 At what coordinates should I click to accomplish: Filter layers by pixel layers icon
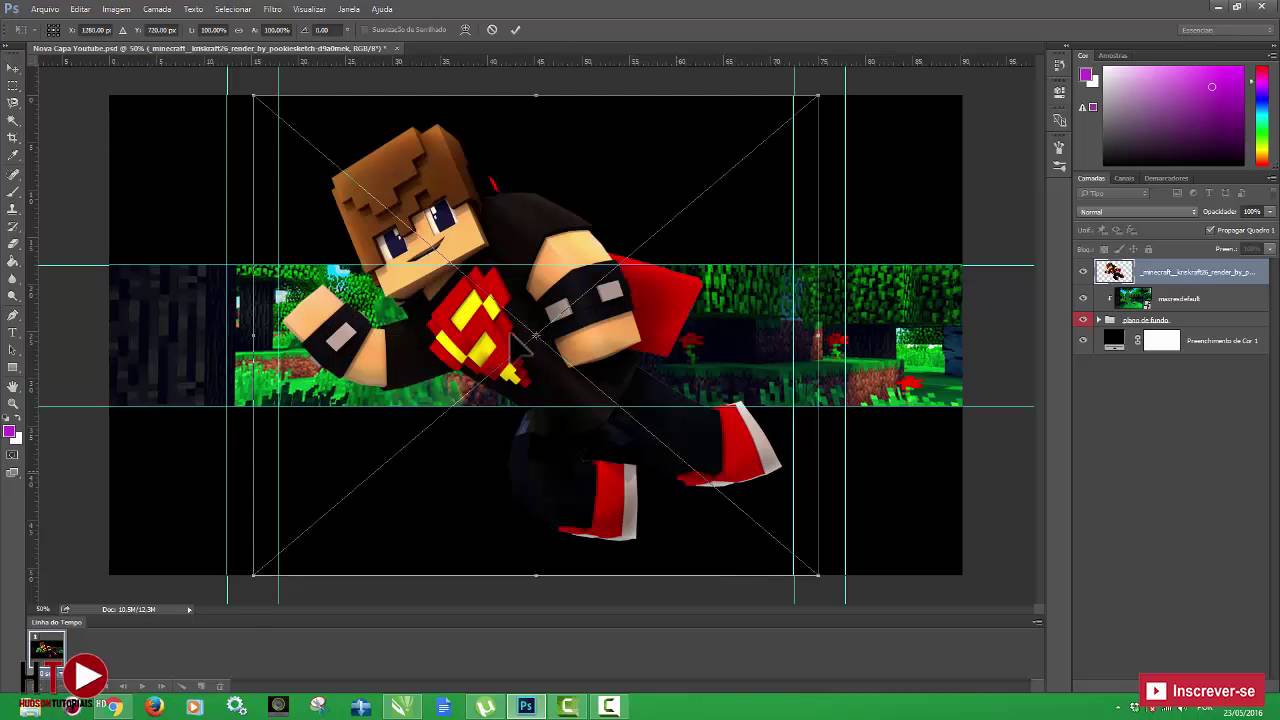pos(1177,193)
